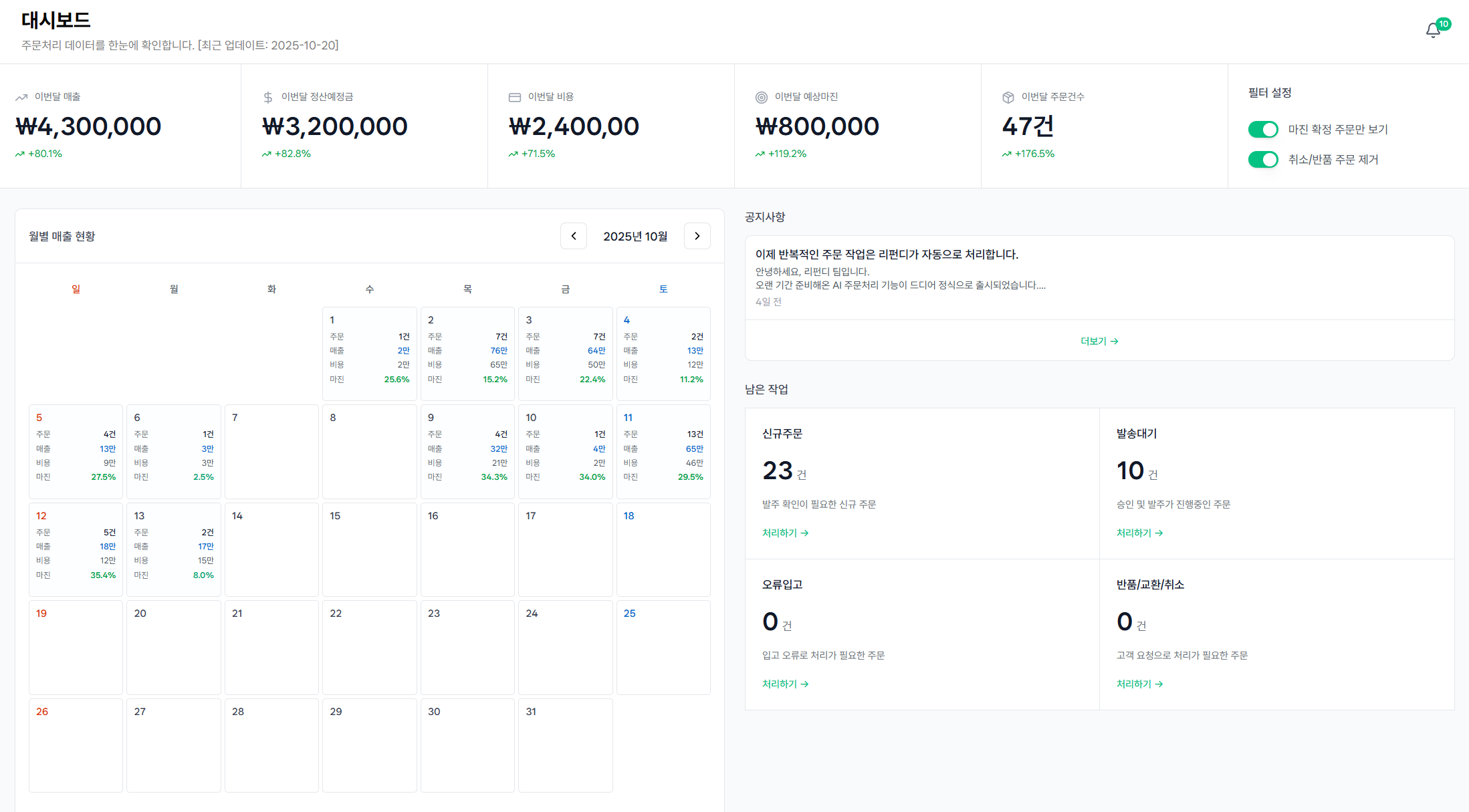The height and width of the screenshot is (812, 1469).
Task: Click 더보기 link under announcements
Action: pos(1099,341)
